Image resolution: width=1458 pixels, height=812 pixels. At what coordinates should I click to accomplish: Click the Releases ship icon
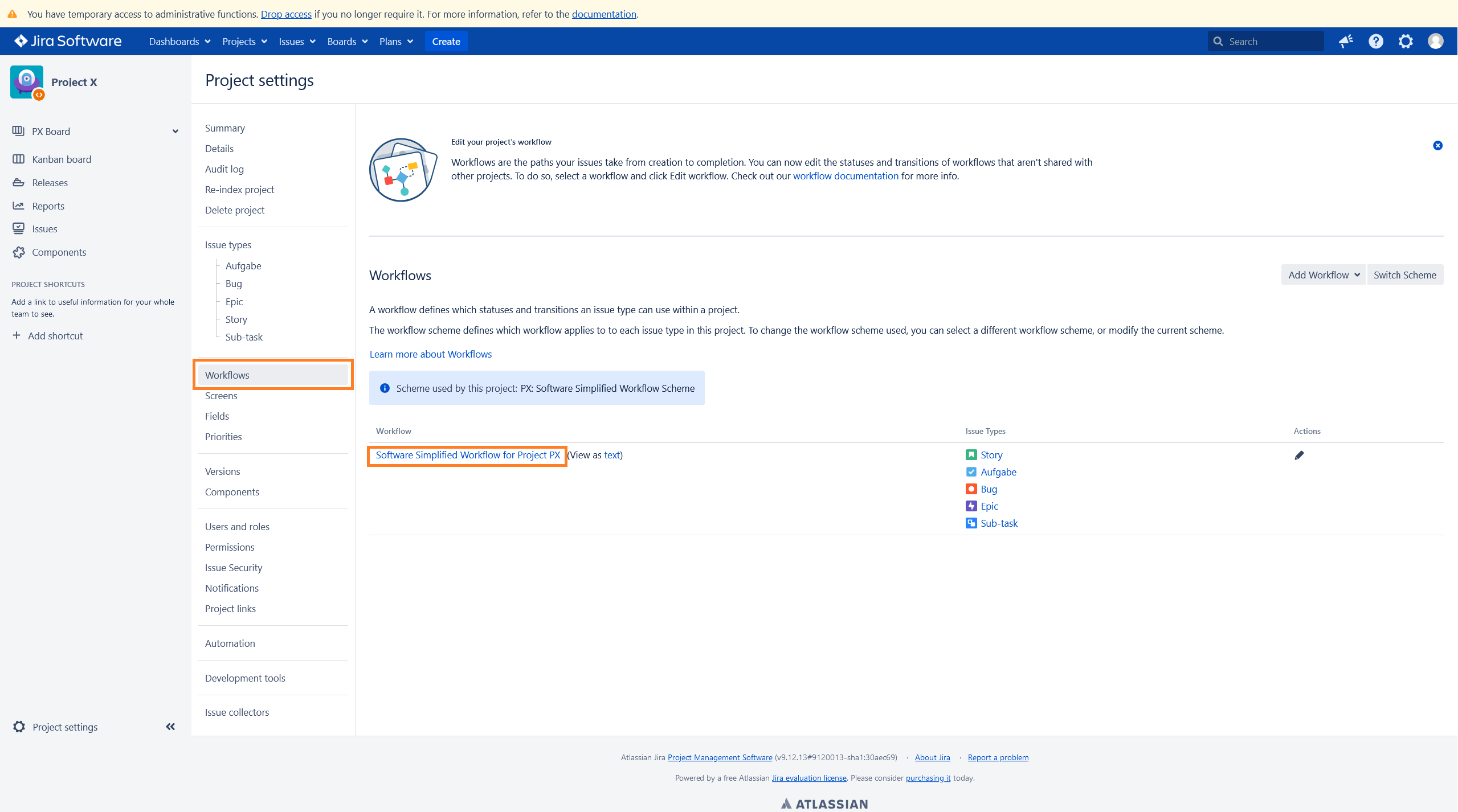(x=18, y=182)
